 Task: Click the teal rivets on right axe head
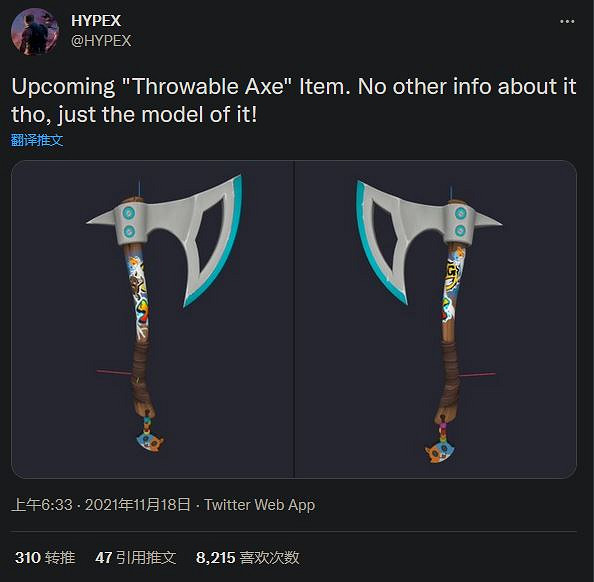coord(460,222)
